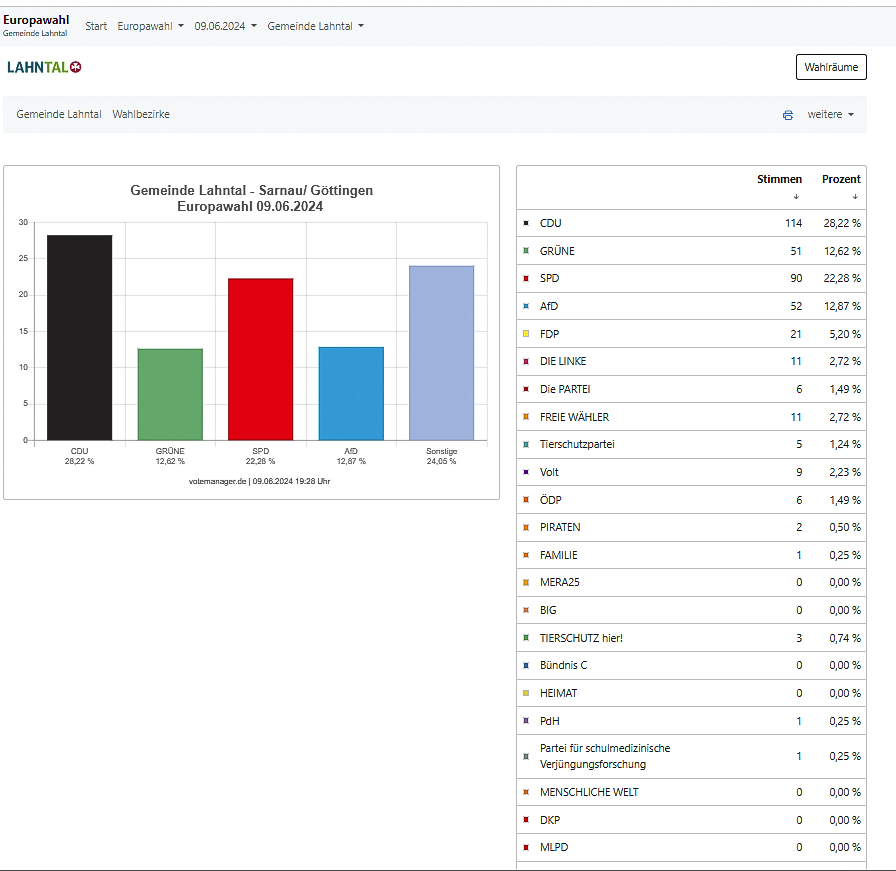Image resolution: width=896 pixels, height=871 pixels.
Task: Open the 09.06.2024 date dropdown
Action: pos(225,26)
